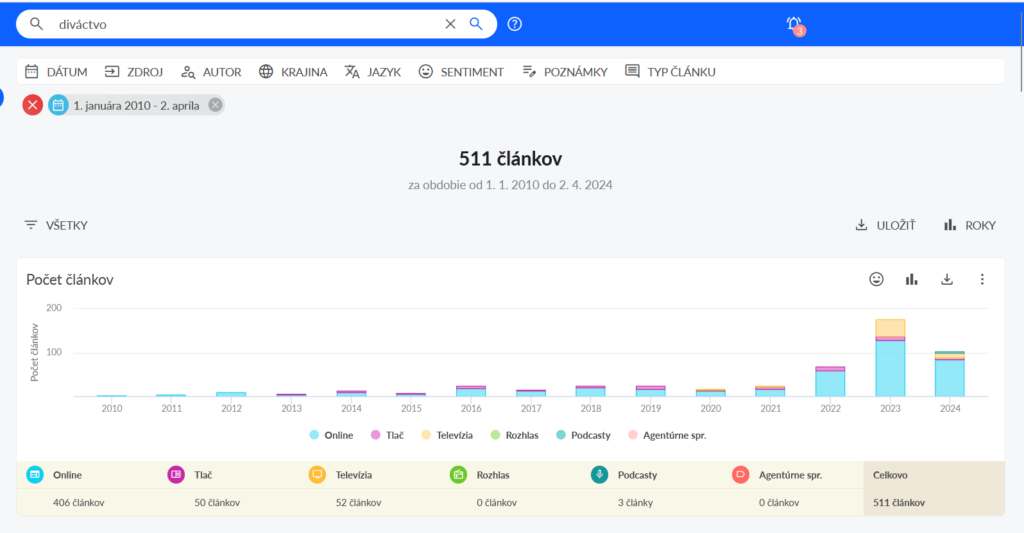
Task: Click the VŠETKY filter button
Action: pyautogui.click(x=56, y=225)
